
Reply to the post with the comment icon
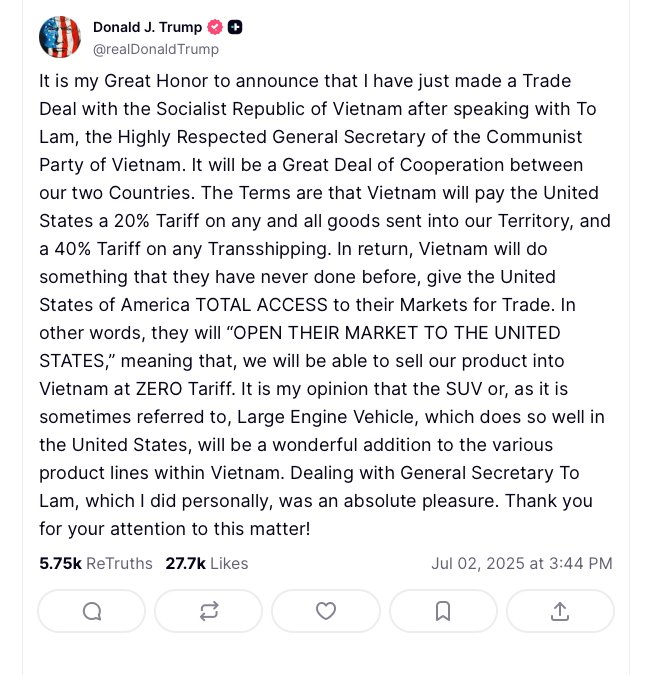tap(92, 611)
